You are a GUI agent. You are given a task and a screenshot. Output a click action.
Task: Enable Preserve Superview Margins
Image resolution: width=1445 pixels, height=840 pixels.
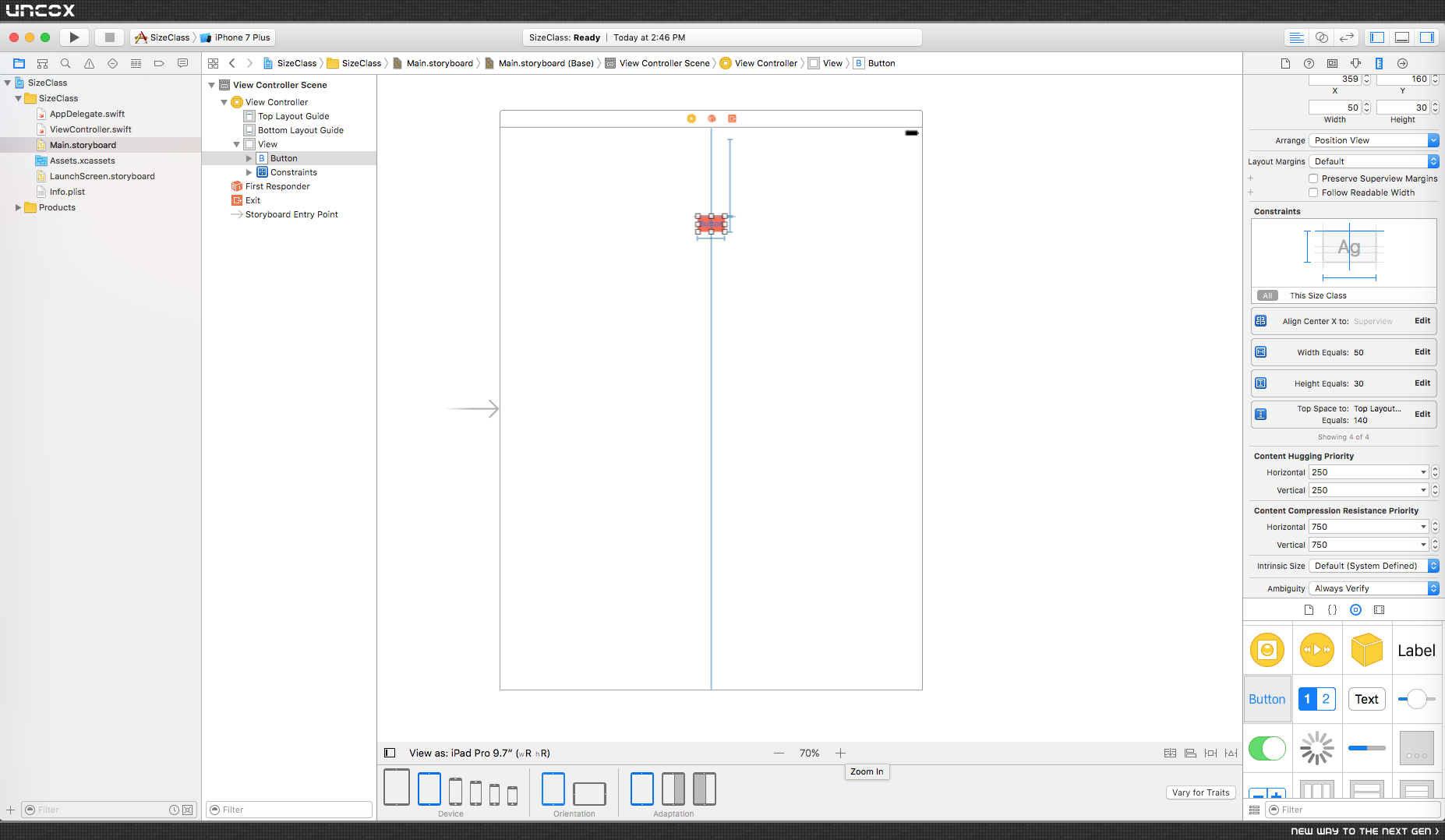coord(1313,178)
